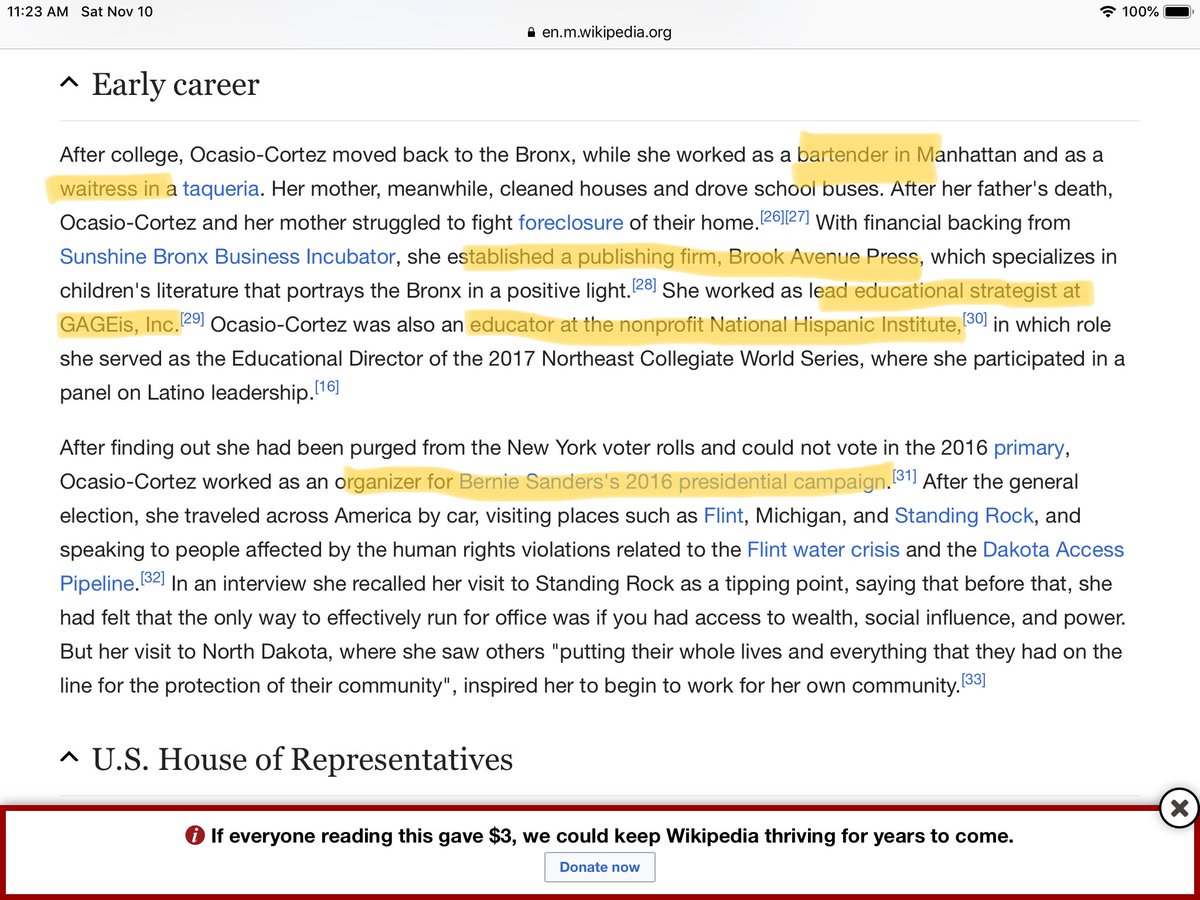Open Sunshine Bronx Business Incubator link
This screenshot has width=1200, height=900.
pos(227,256)
